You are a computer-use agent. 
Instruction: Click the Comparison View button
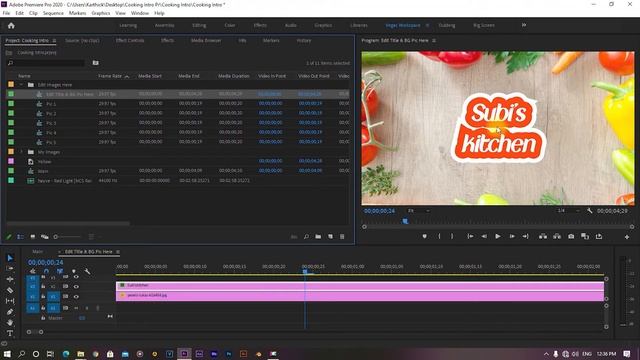pyautogui.click(x=585, y=236)
